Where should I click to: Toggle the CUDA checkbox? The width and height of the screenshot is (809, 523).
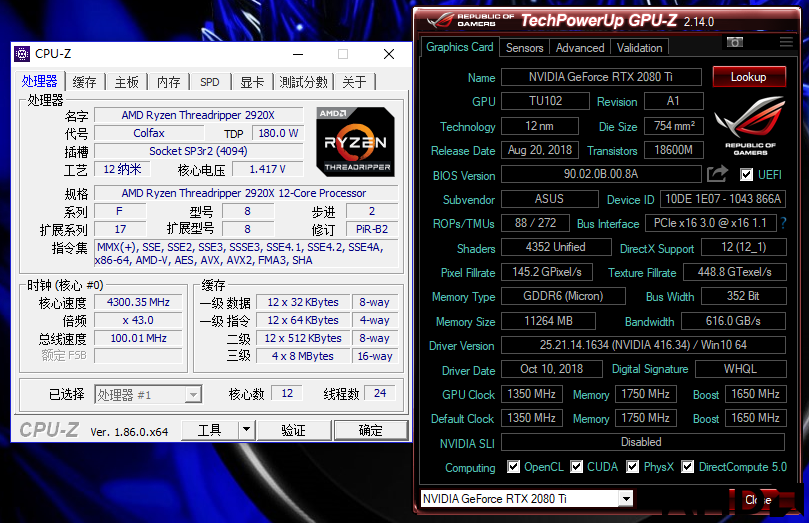click(x=577, y=467)
